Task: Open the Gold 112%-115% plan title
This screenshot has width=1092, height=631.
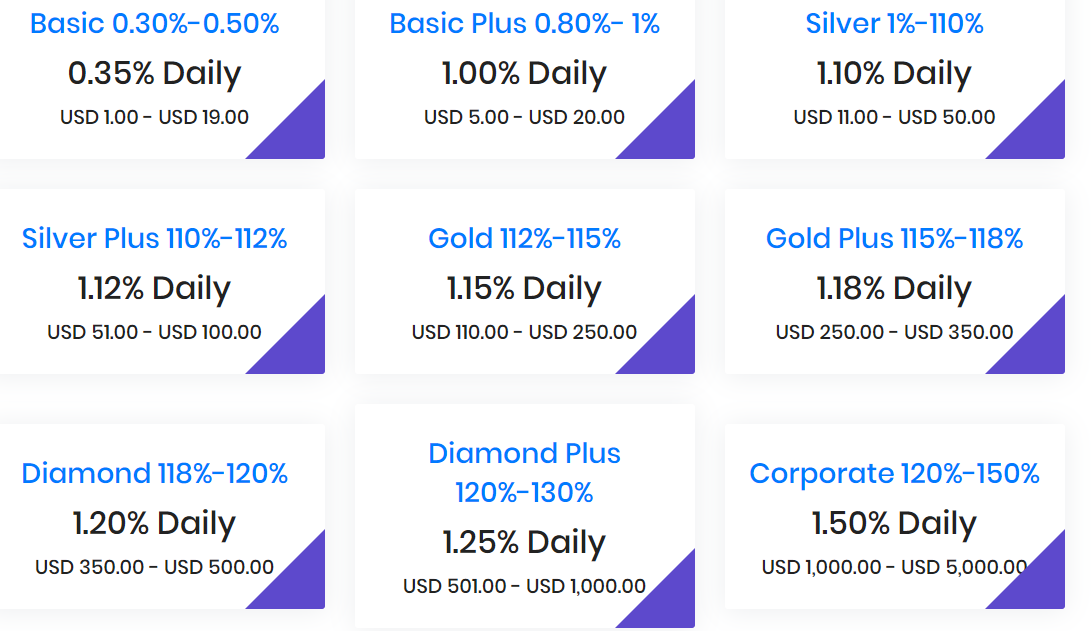Action: (x=524, y=238)
